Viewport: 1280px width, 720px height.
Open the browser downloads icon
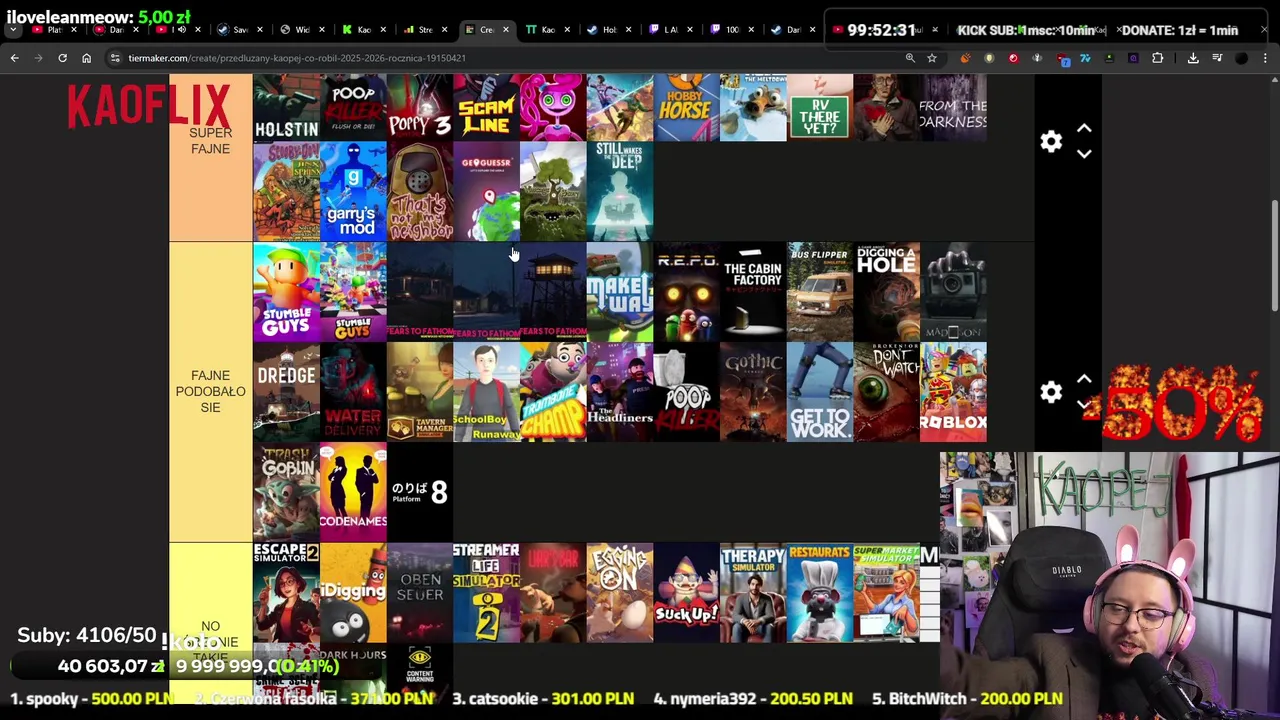pyautogui.click(x=1193, y=58)
